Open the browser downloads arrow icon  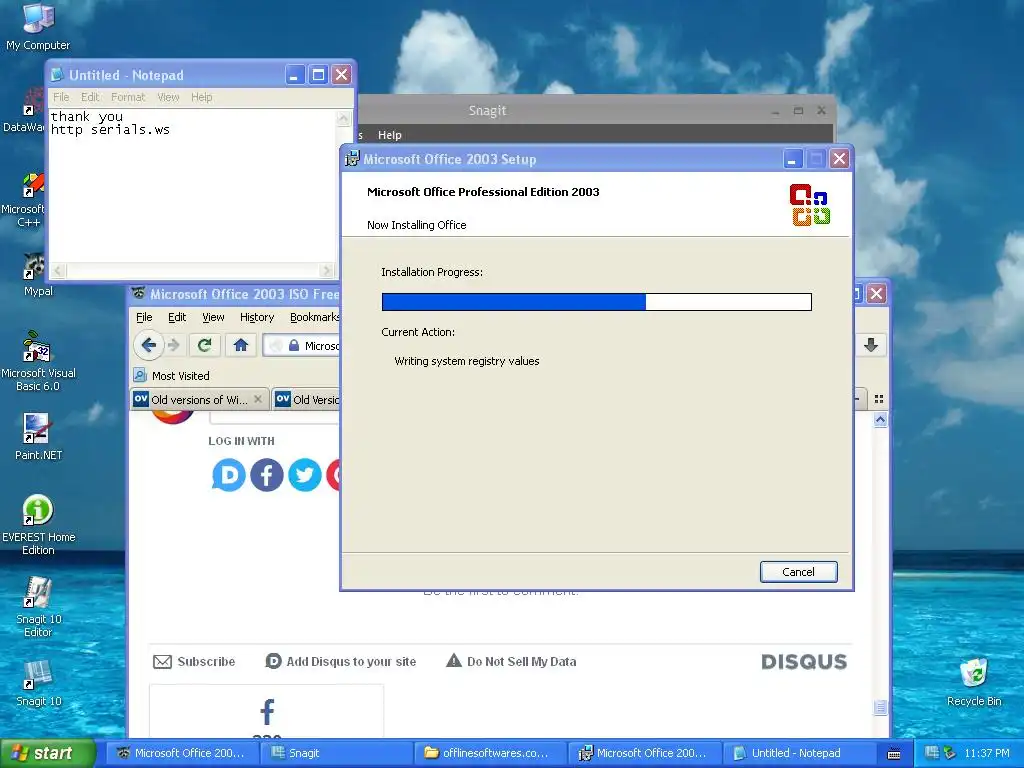click(x=871, y=345)
